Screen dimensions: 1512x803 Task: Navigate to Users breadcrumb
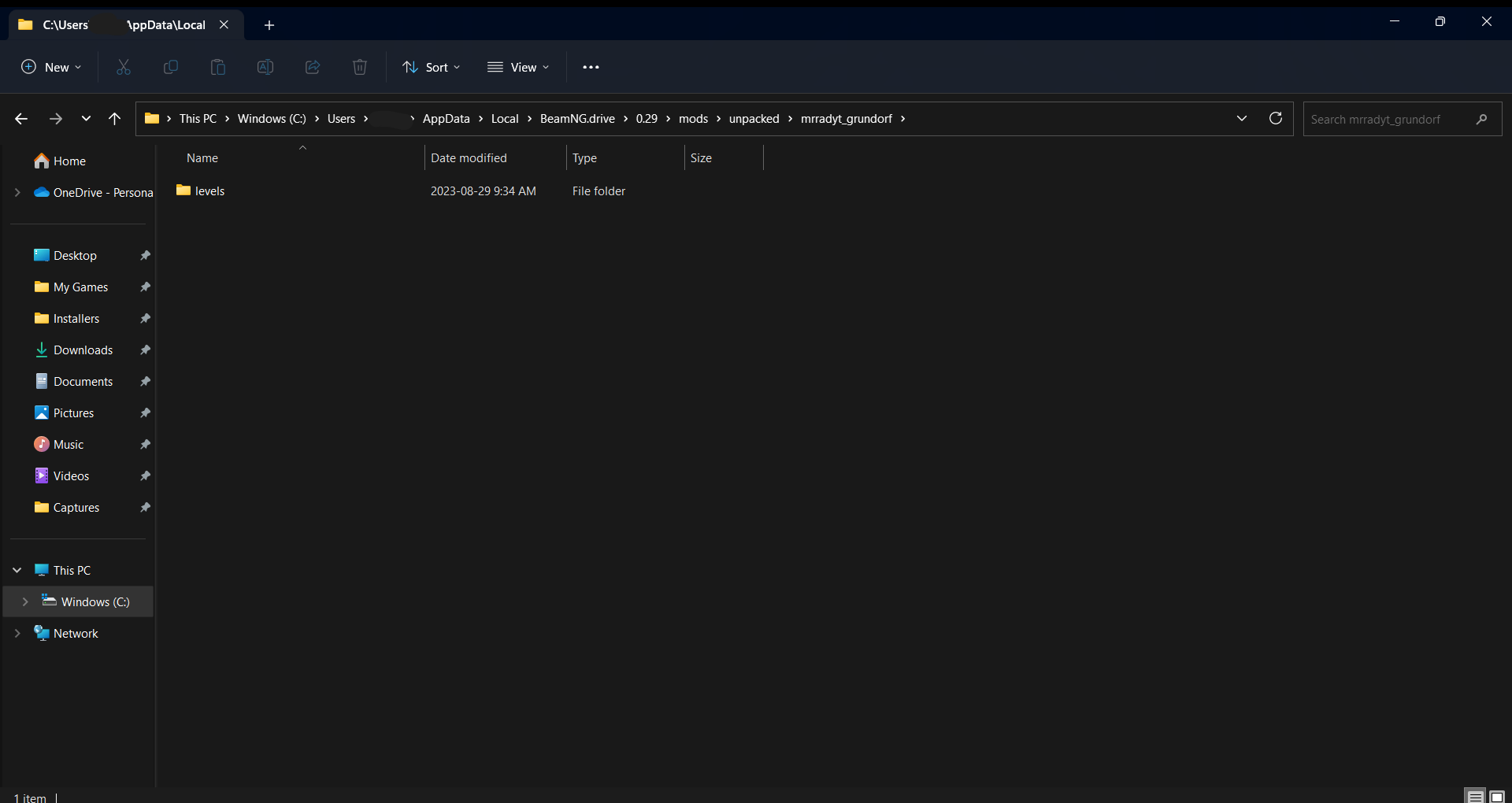tap(341, 119)
